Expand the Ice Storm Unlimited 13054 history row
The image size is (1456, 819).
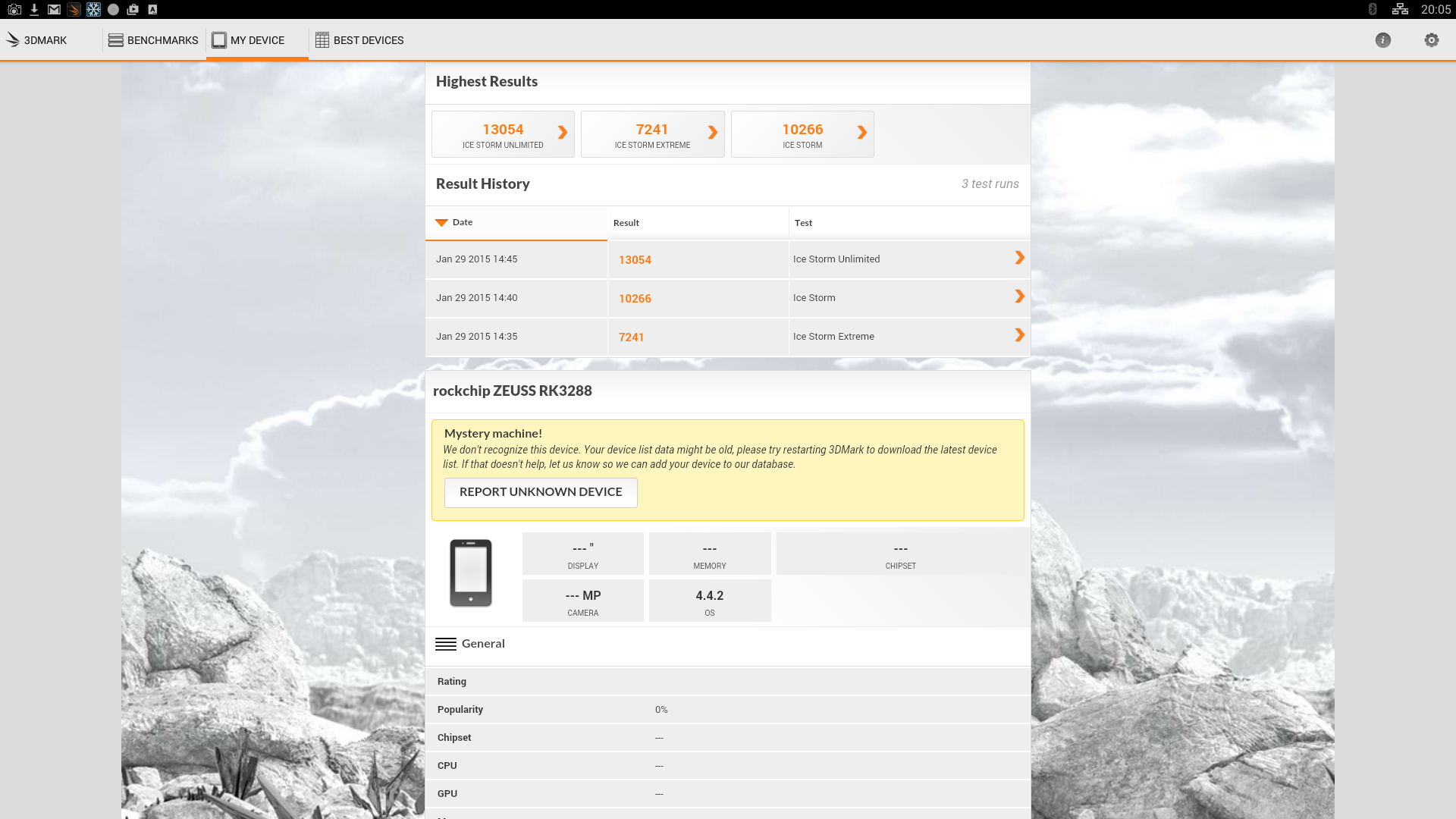[1019, 259]
